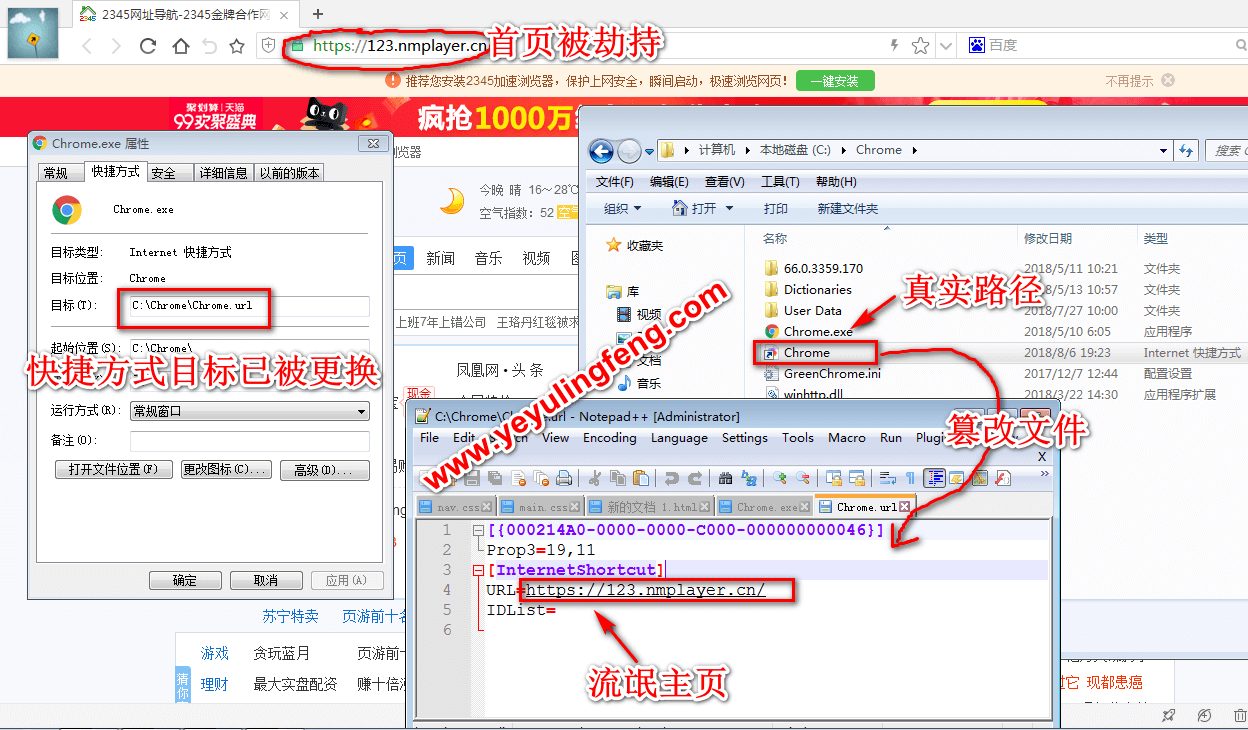
Task: Switch to Chrome.exe tab in Notepad++
Action: pyautogui.click(x=765, y=507)
